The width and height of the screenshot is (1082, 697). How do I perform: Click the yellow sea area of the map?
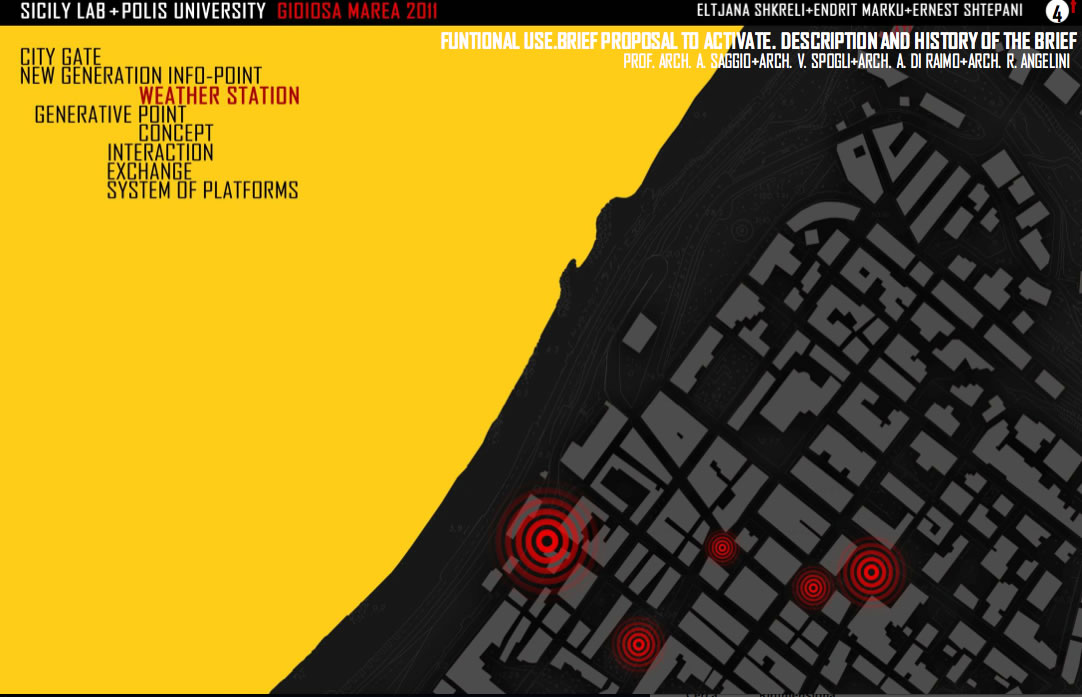250,400
